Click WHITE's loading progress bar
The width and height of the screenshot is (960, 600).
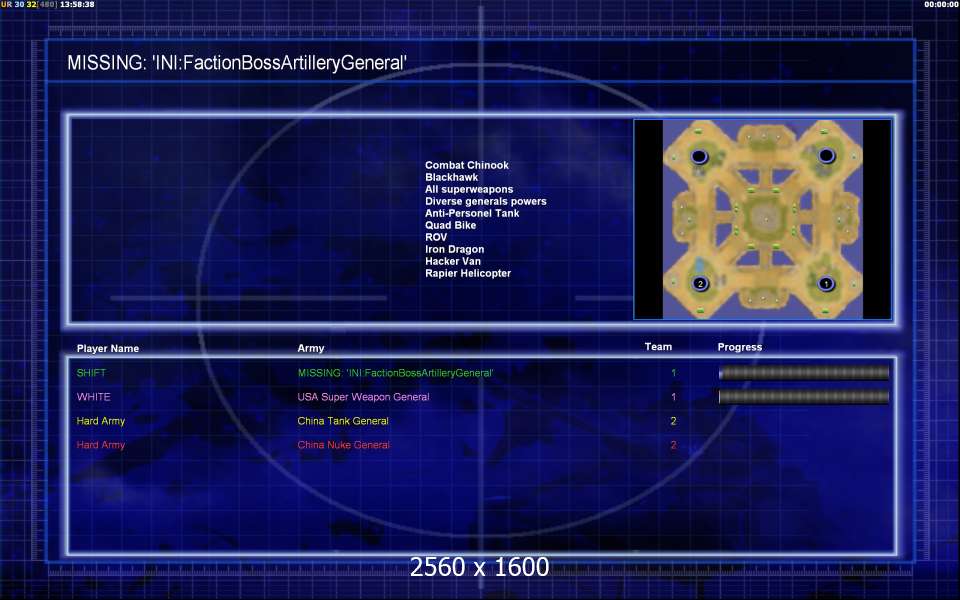804,397
